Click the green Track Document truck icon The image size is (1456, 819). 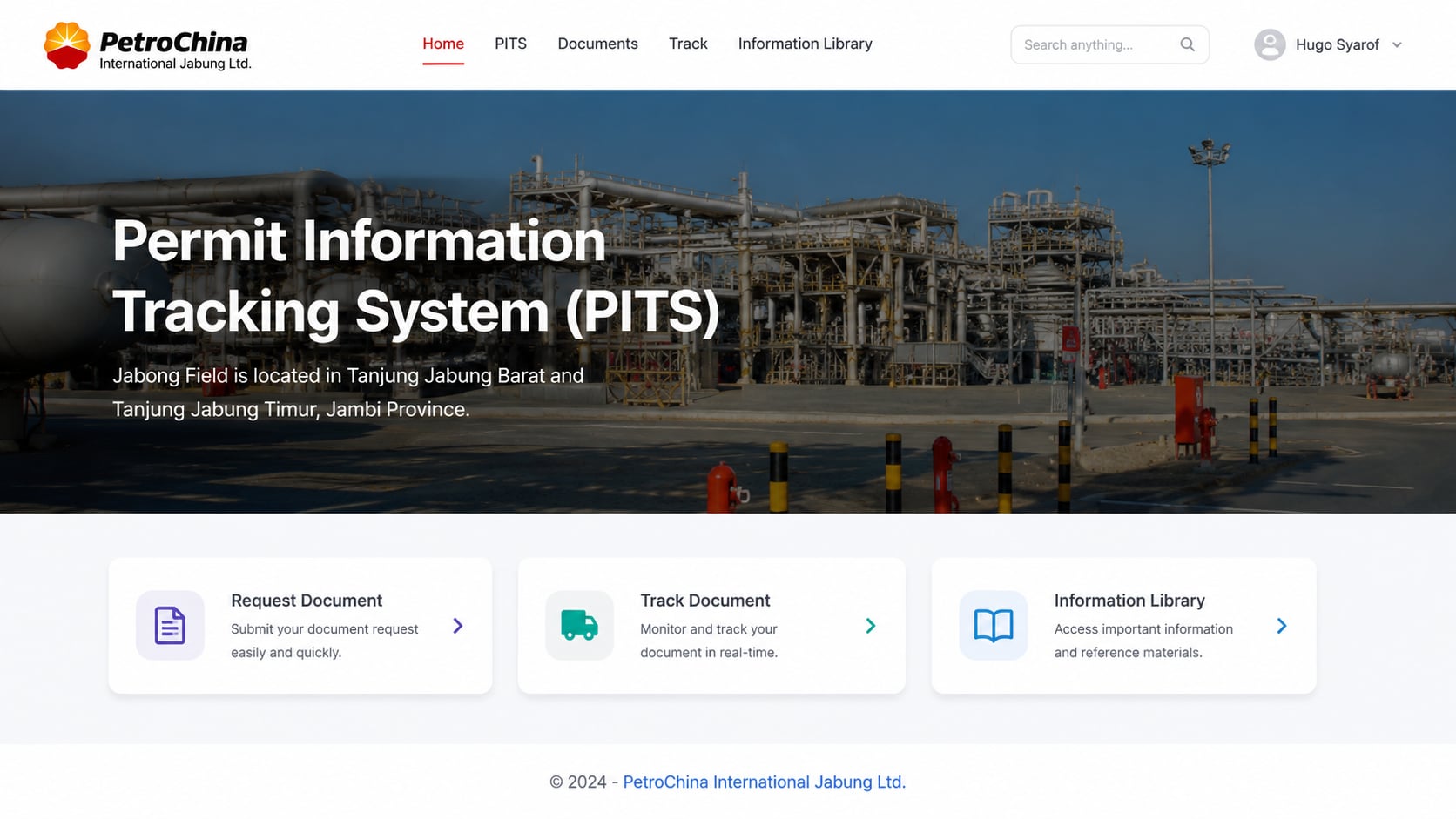(579, 626)
